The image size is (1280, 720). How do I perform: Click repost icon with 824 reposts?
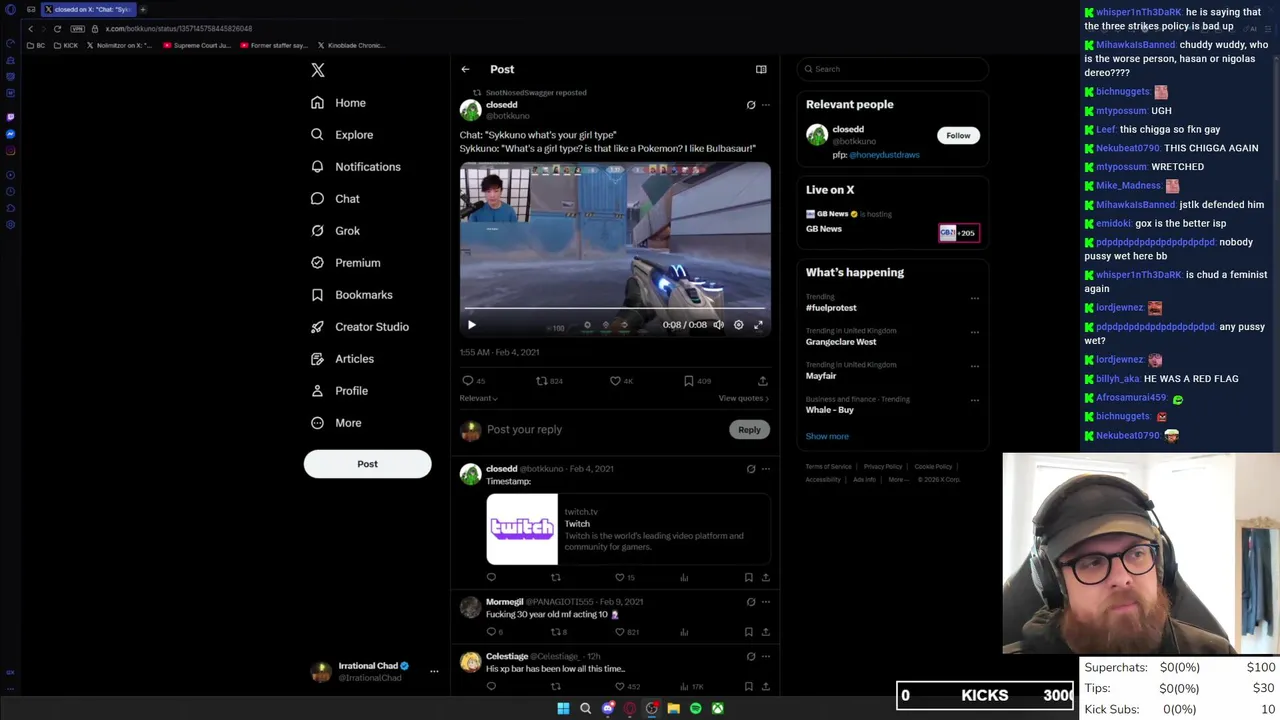tap(542, 381)
